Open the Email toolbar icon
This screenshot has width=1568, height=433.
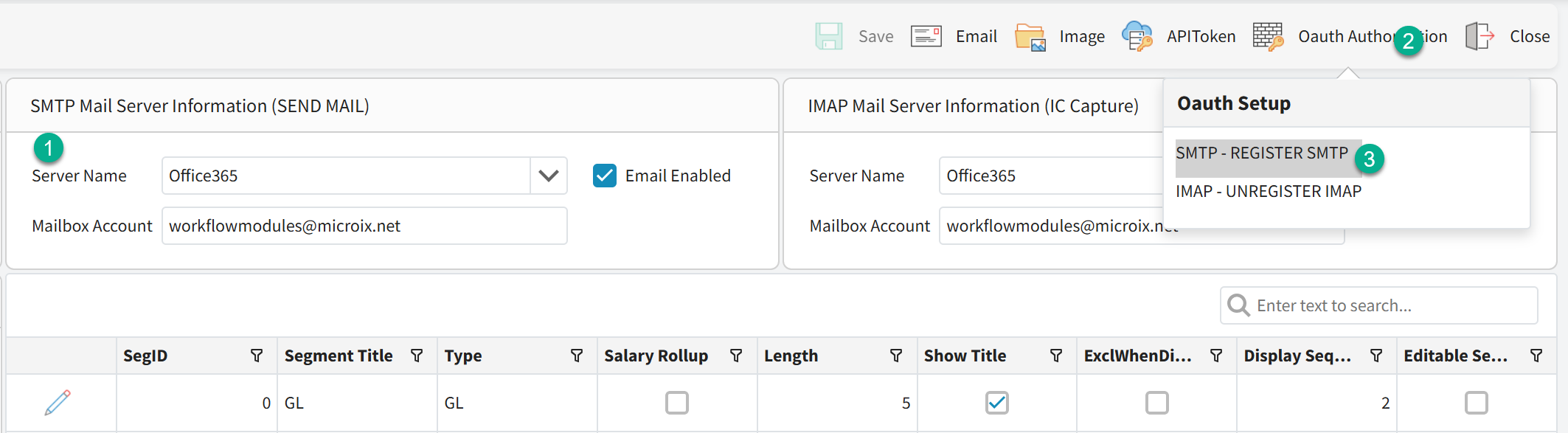click(926, 36)
